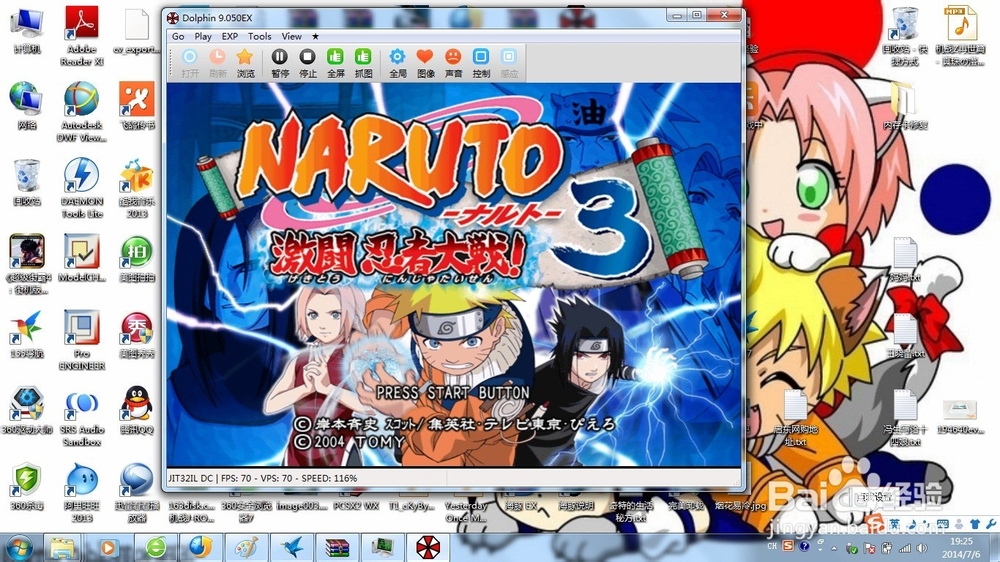Select the SRS Audio Sandbox desktop shortcut
1000x562 pixels.
tap(82, 416)
